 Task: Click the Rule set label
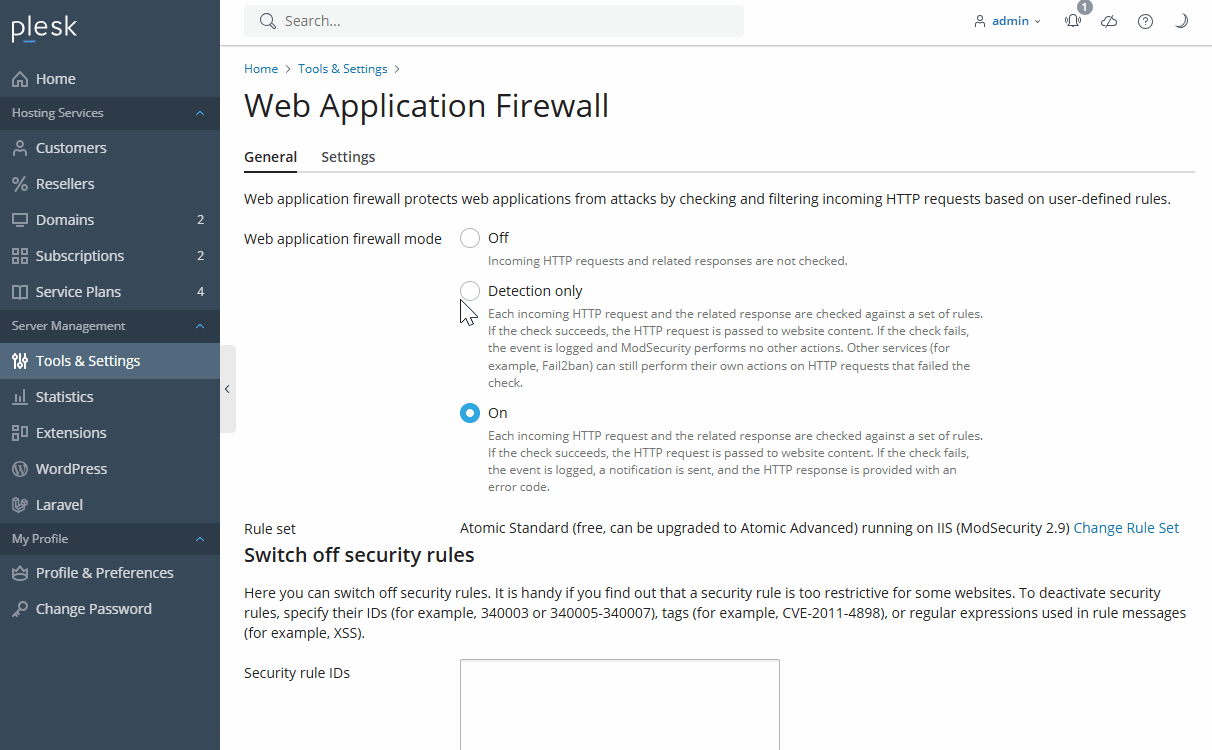pyautogui.click(x=270, y=529)
